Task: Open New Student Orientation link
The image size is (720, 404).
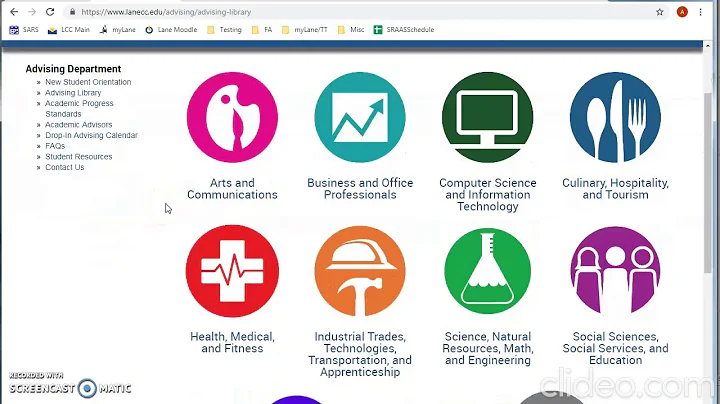Action: [88, 82]
